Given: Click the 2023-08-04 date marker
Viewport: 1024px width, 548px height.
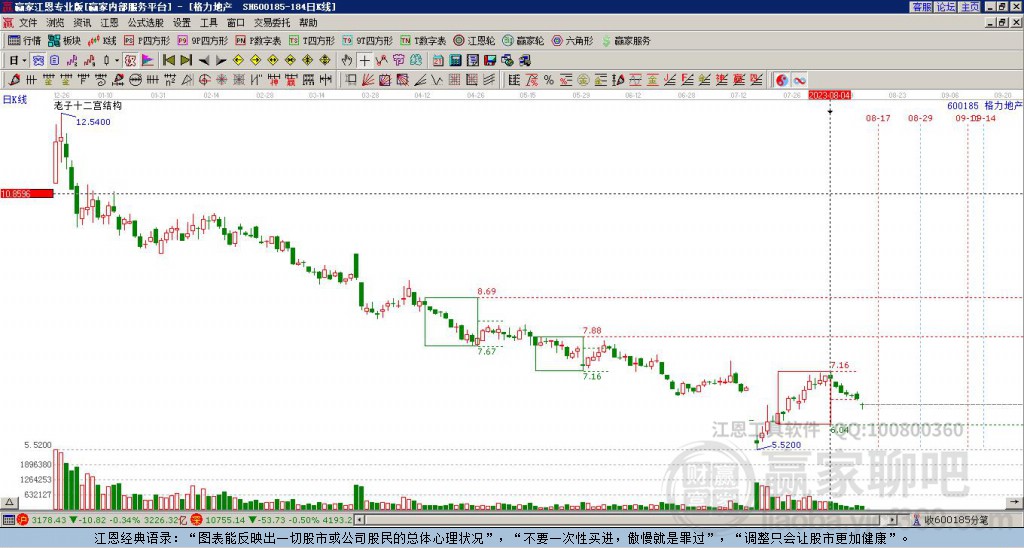Looking at the screenshot, I should coord(829,95).
